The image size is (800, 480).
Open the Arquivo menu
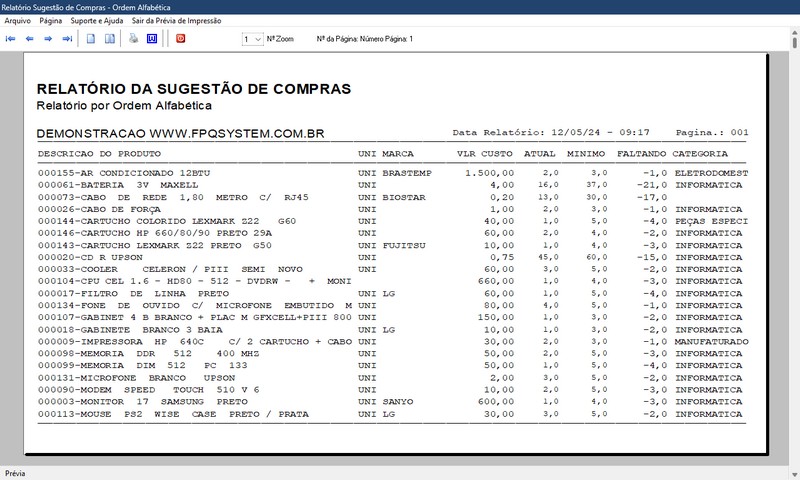point(18,20)
